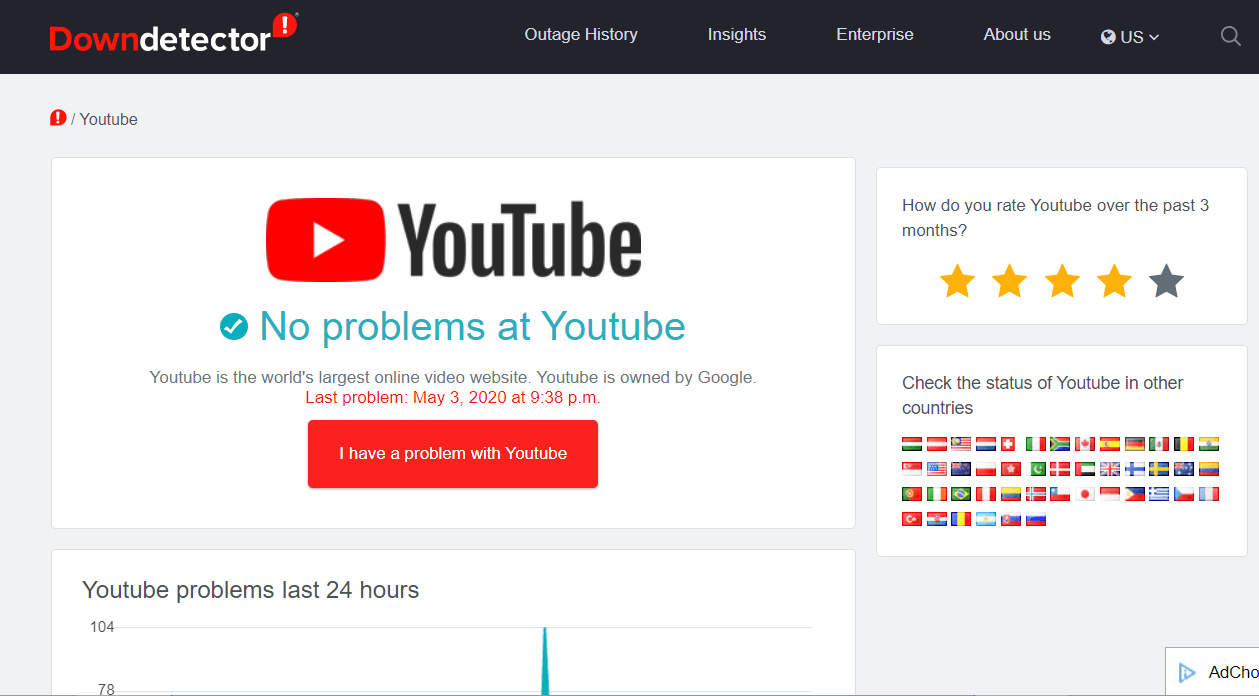Select the Netherlands flag
This screenshot has height=696, width=1259.
pyautogui.click(x=986, y=444)
